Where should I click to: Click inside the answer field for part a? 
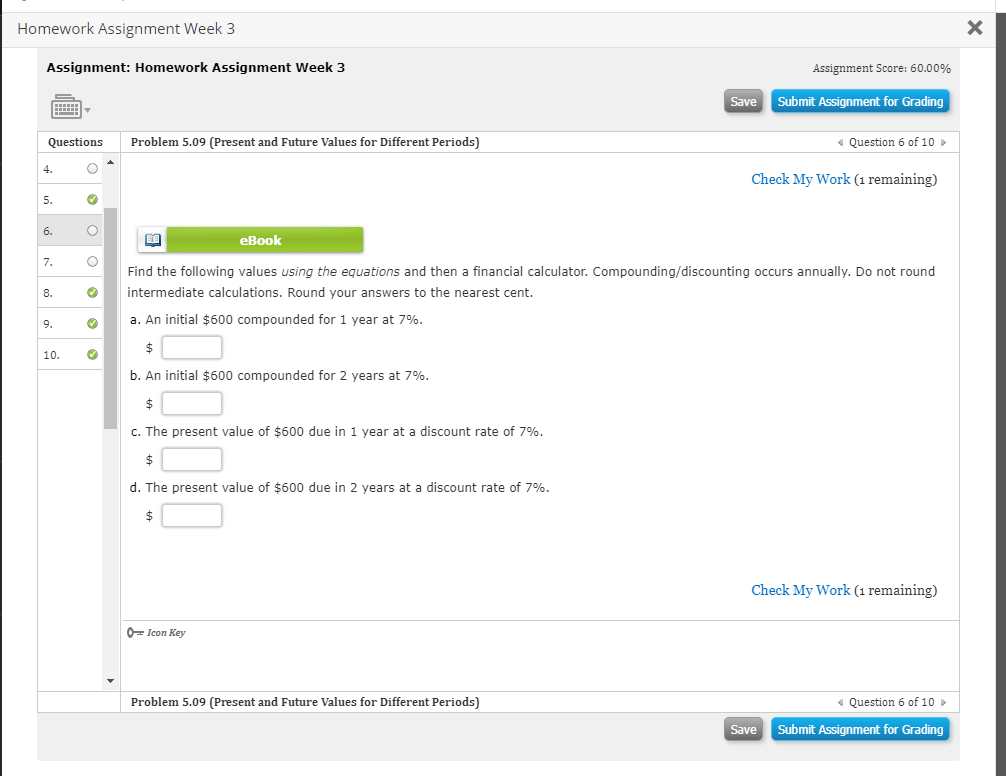191,347
